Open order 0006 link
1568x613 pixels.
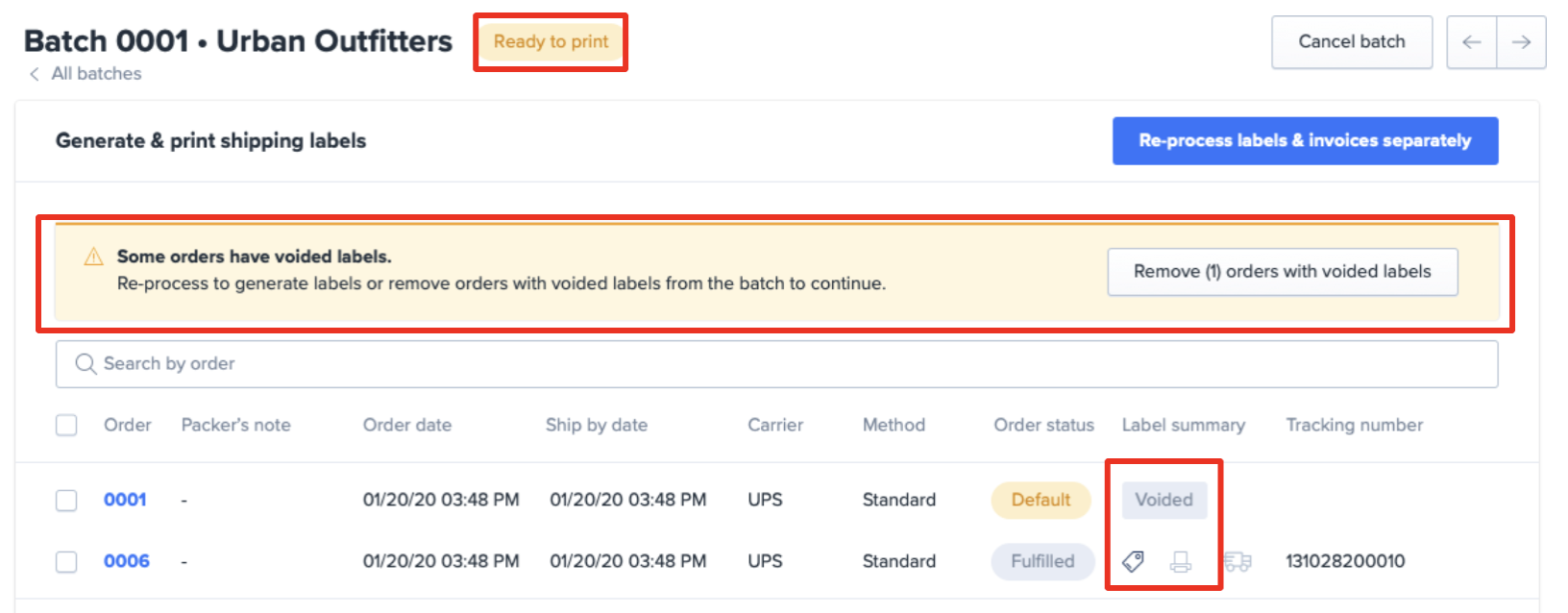pyautogui.click(x=127, y=561)
